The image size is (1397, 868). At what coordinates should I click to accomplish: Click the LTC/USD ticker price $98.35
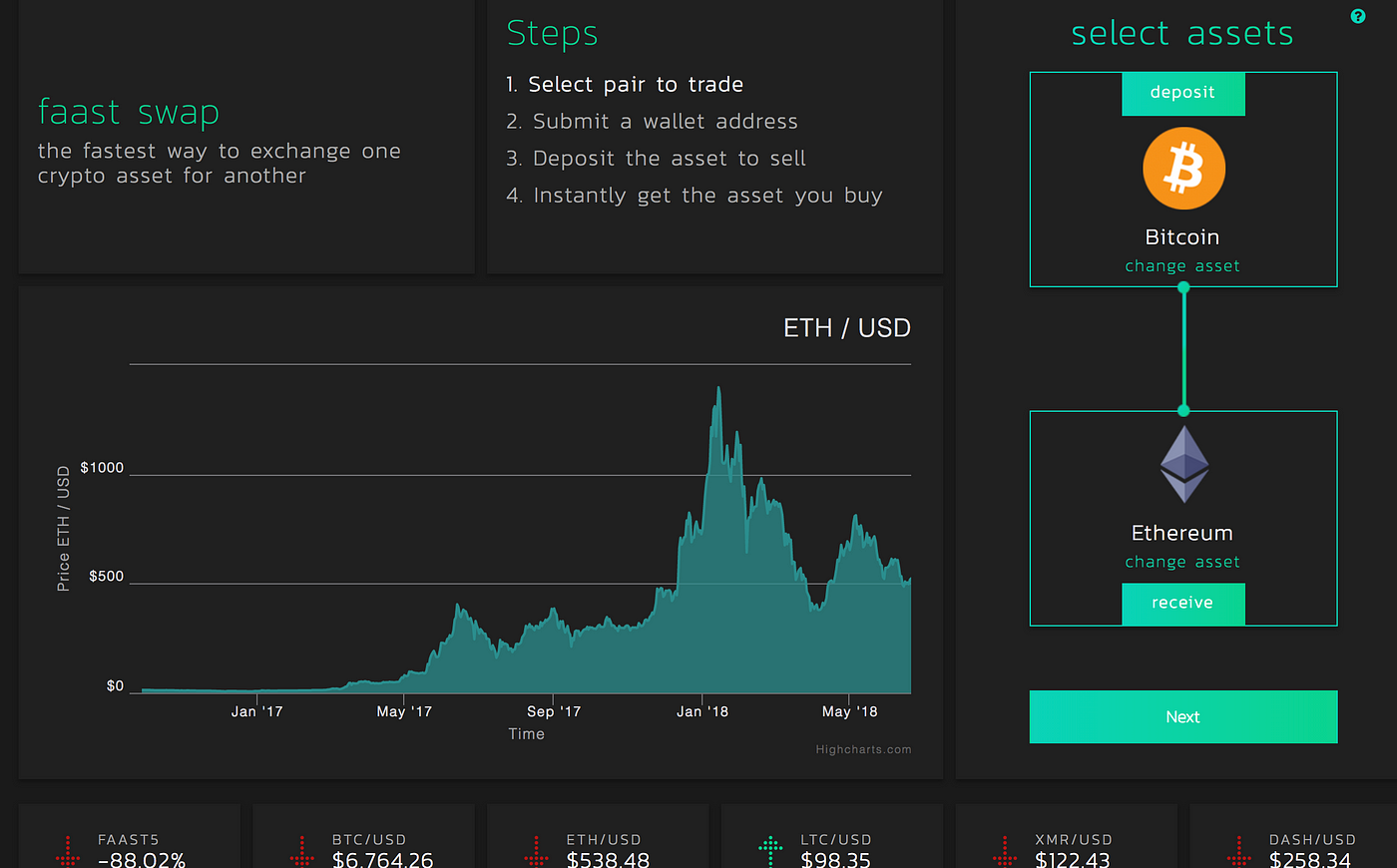click(x=836, y=859)
